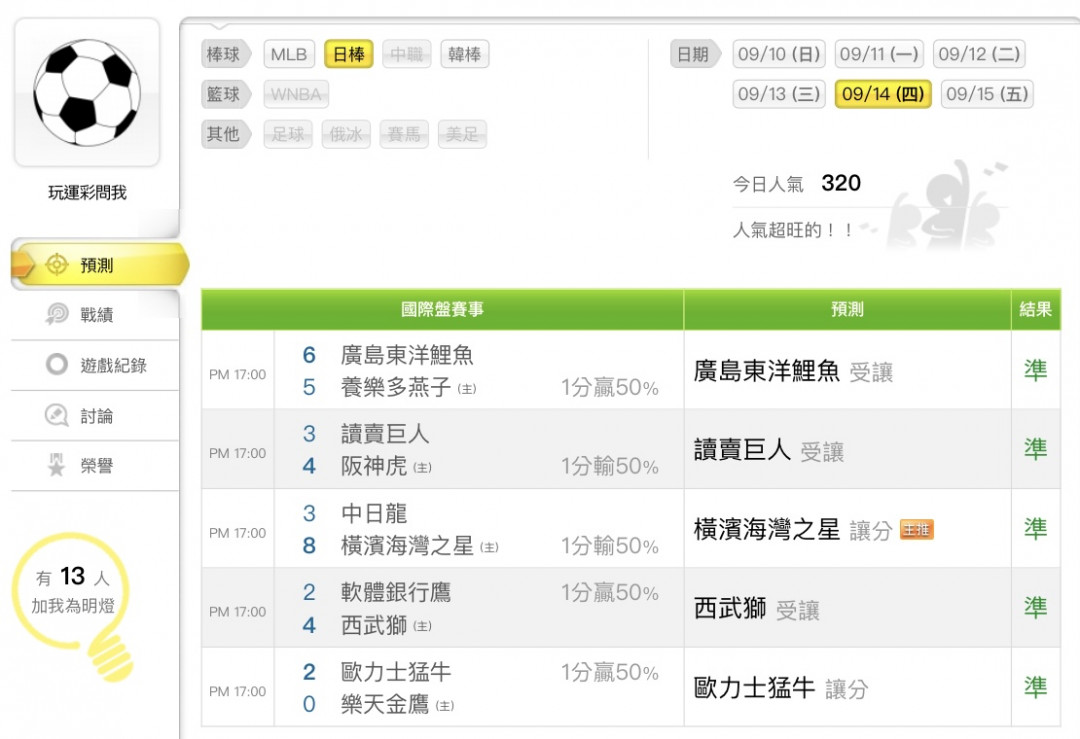Image resolution: width=1080 pixels, height=739 pixels.
Task: Open the 榮譽 sidebar tab
Action: coord(95,466)
